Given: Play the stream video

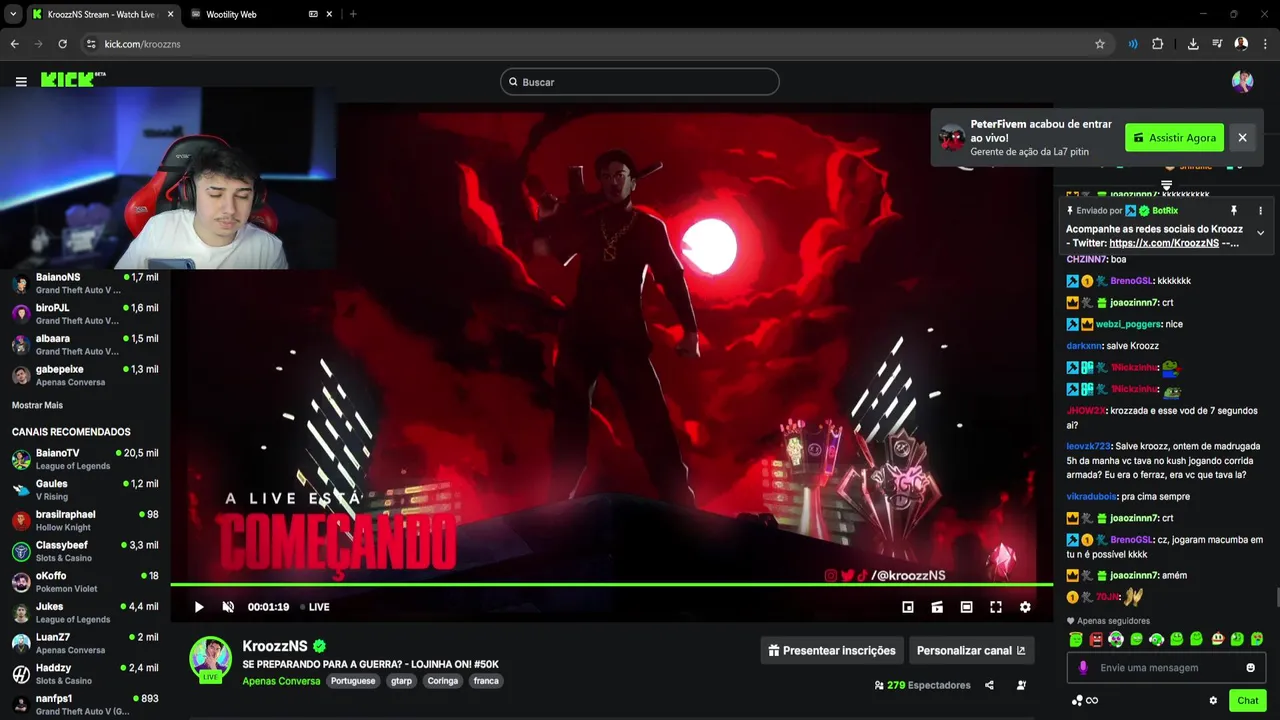Looking at the screenshot, I should point(199,607).
